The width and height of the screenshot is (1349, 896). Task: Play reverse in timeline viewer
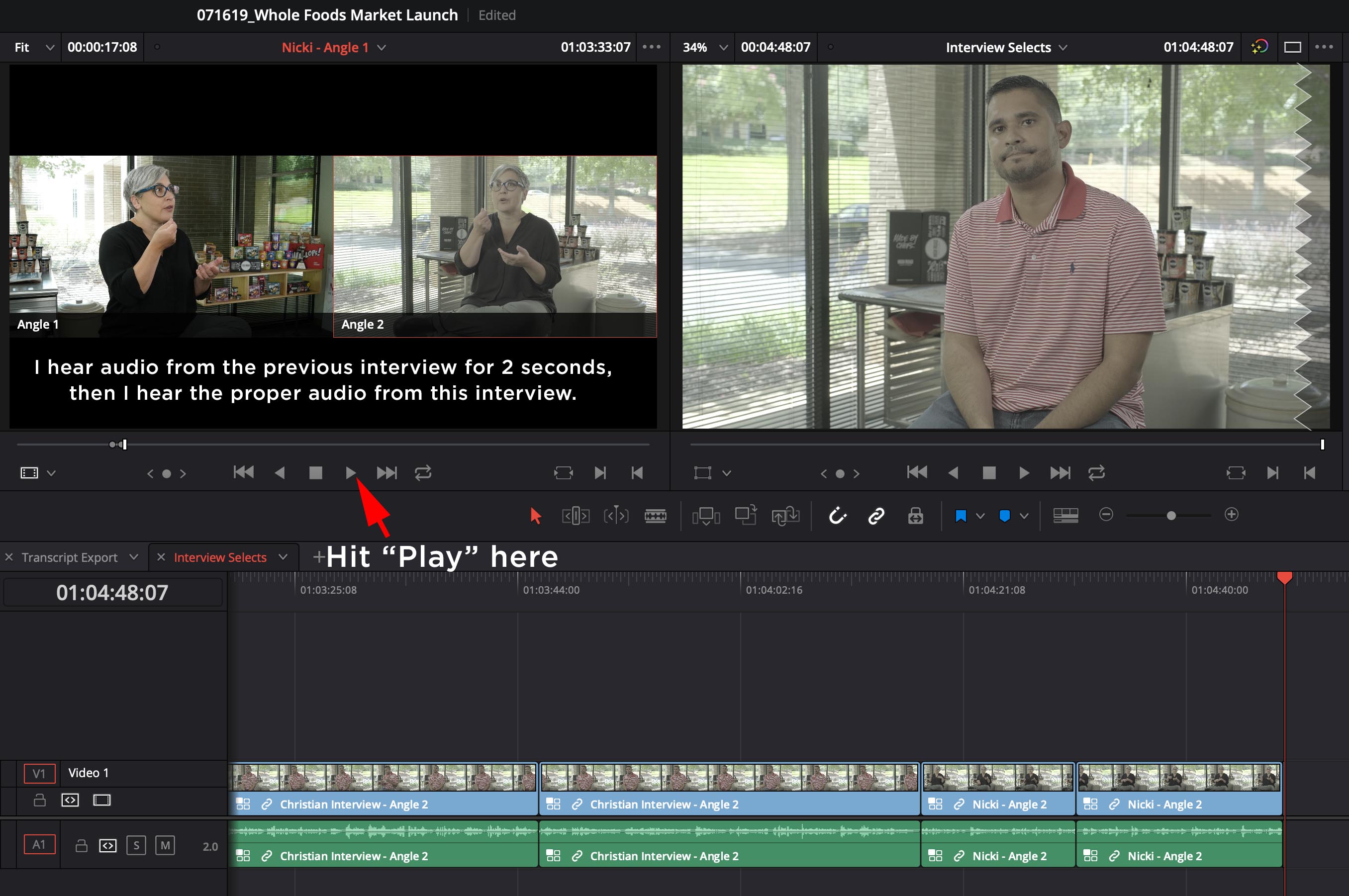coord(954,472)
